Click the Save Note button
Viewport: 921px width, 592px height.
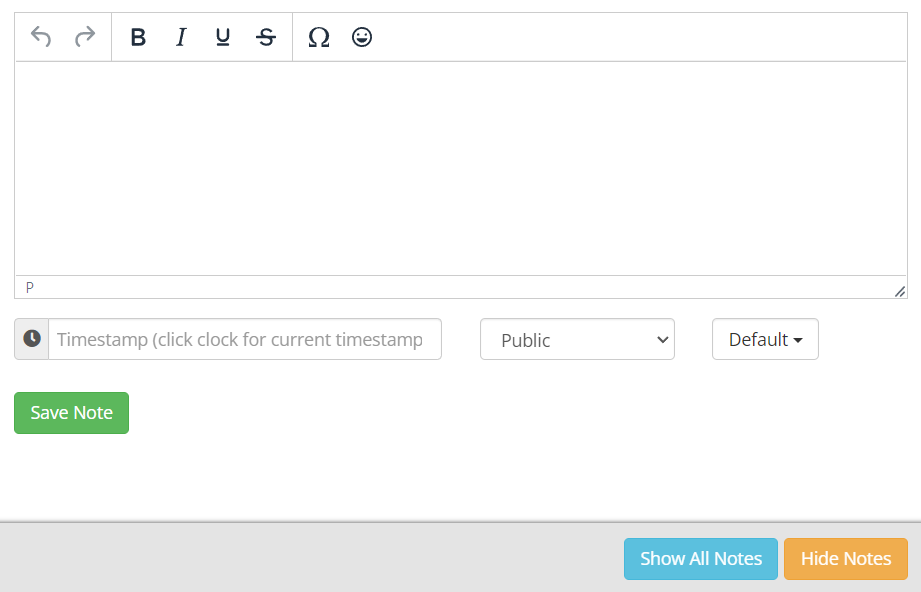click(x=71, y=413)
